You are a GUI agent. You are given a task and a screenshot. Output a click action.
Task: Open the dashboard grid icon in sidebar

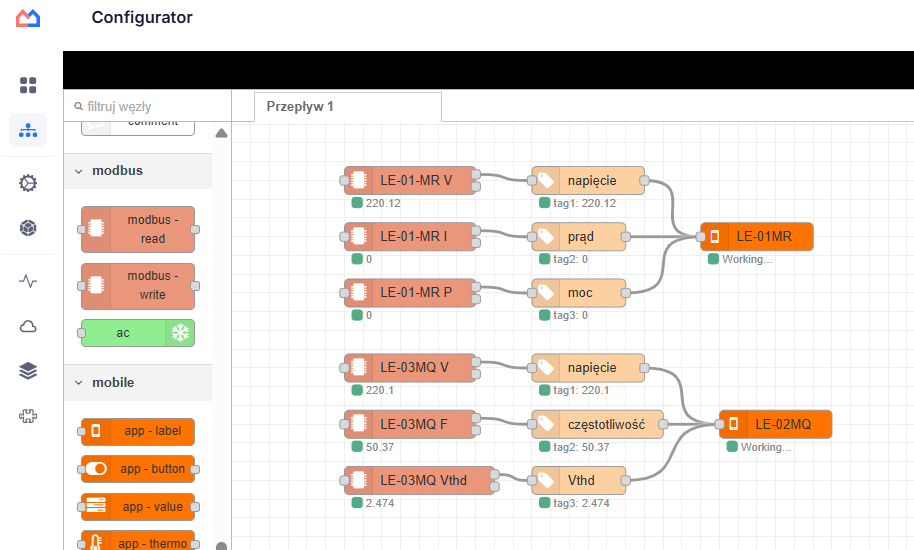coord(28,85)
